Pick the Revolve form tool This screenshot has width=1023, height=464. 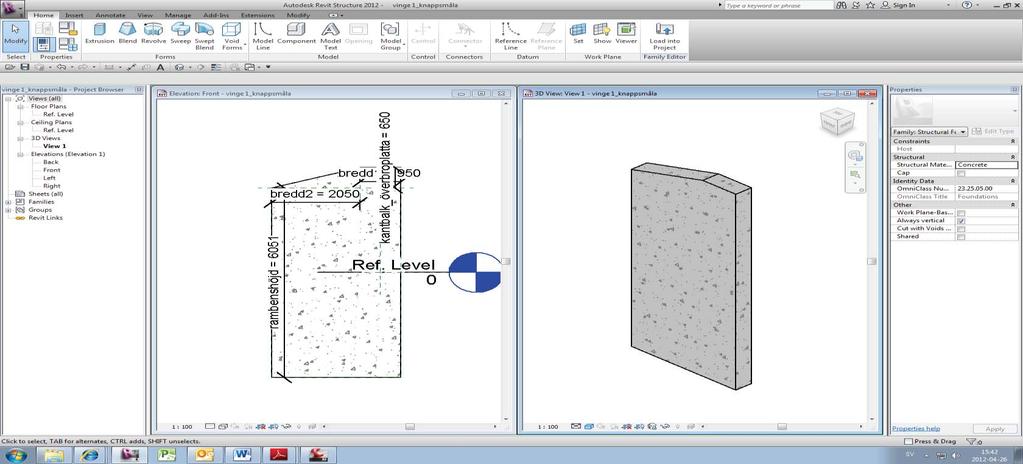tap(154, 34)
